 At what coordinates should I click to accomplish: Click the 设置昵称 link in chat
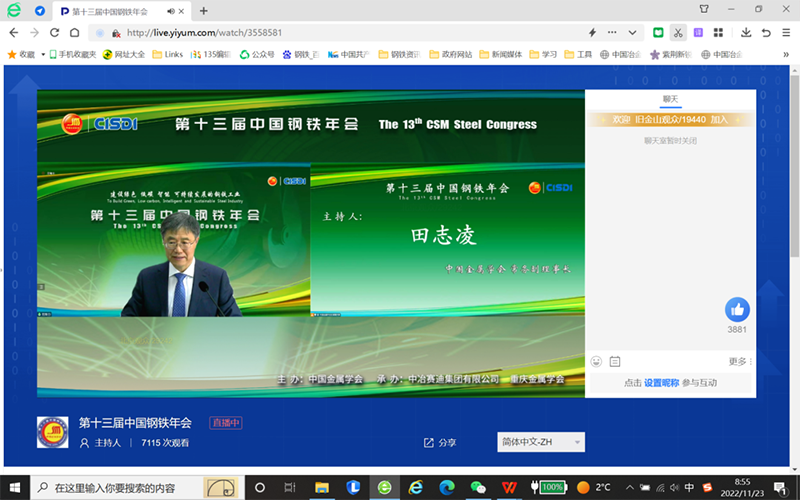tap(661, 383)
